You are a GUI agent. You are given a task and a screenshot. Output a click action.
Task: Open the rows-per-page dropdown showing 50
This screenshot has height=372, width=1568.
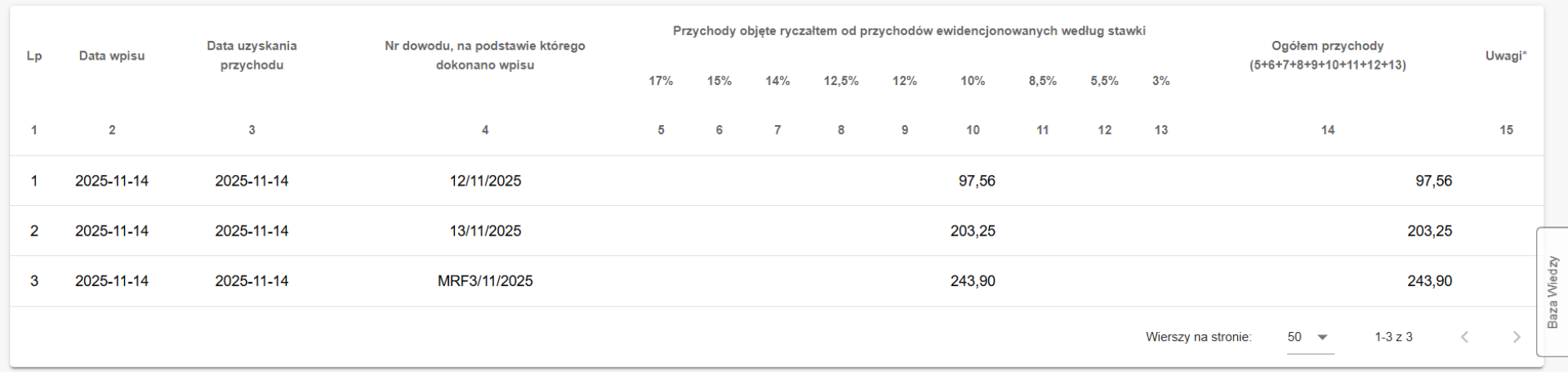click(x=1309, y=337)
